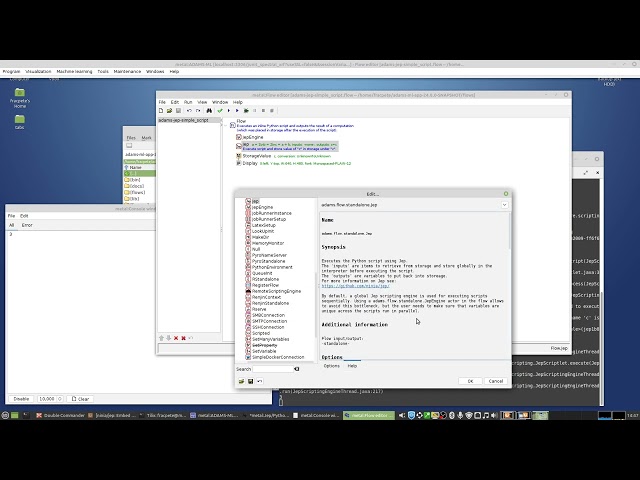
Task: Switch to the Options tab in Edit dialog
Action: tap(331, 366)
